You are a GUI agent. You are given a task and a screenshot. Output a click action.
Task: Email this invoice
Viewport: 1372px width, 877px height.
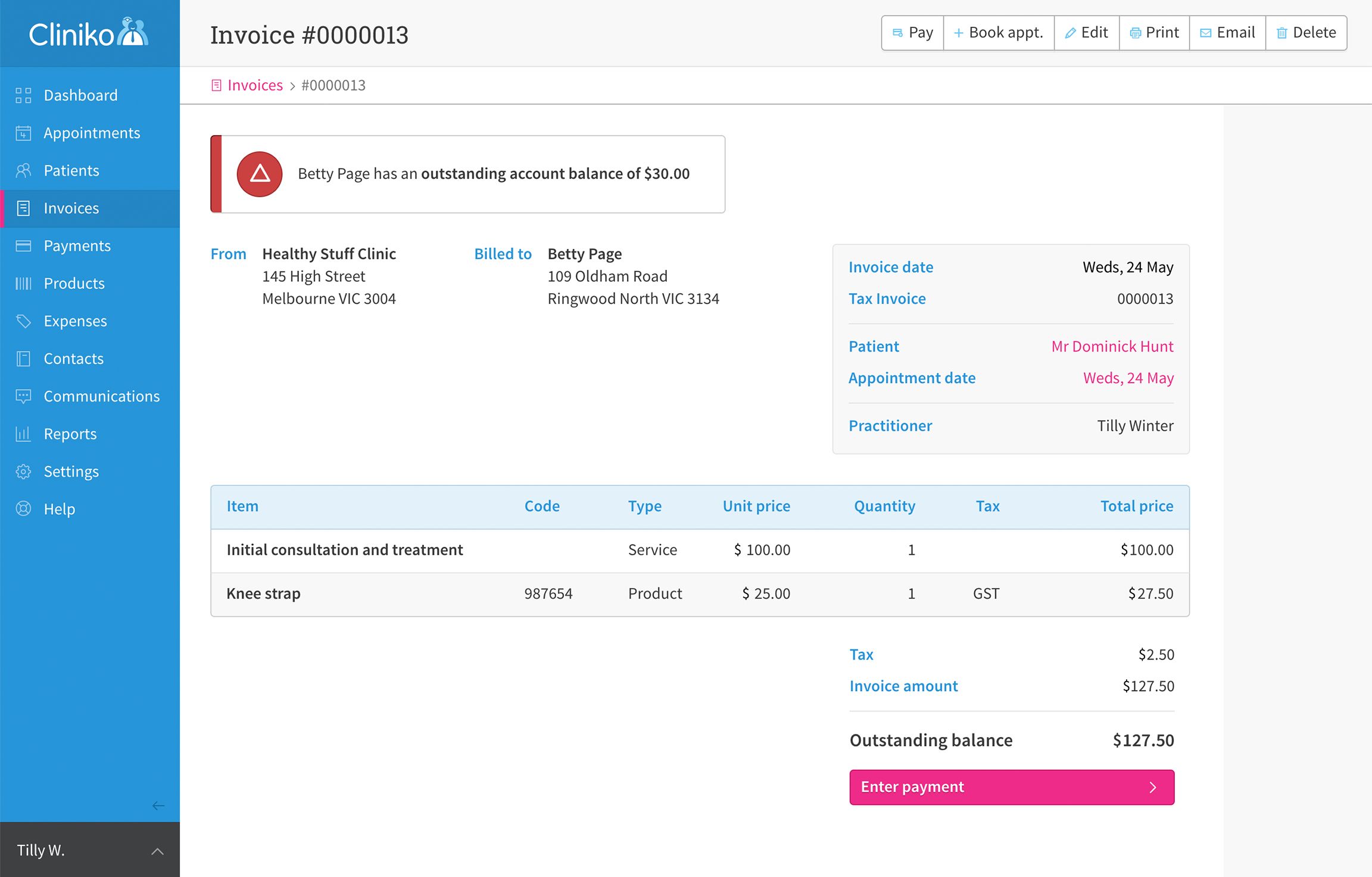pyautogui.click(x=1227, y=33)
